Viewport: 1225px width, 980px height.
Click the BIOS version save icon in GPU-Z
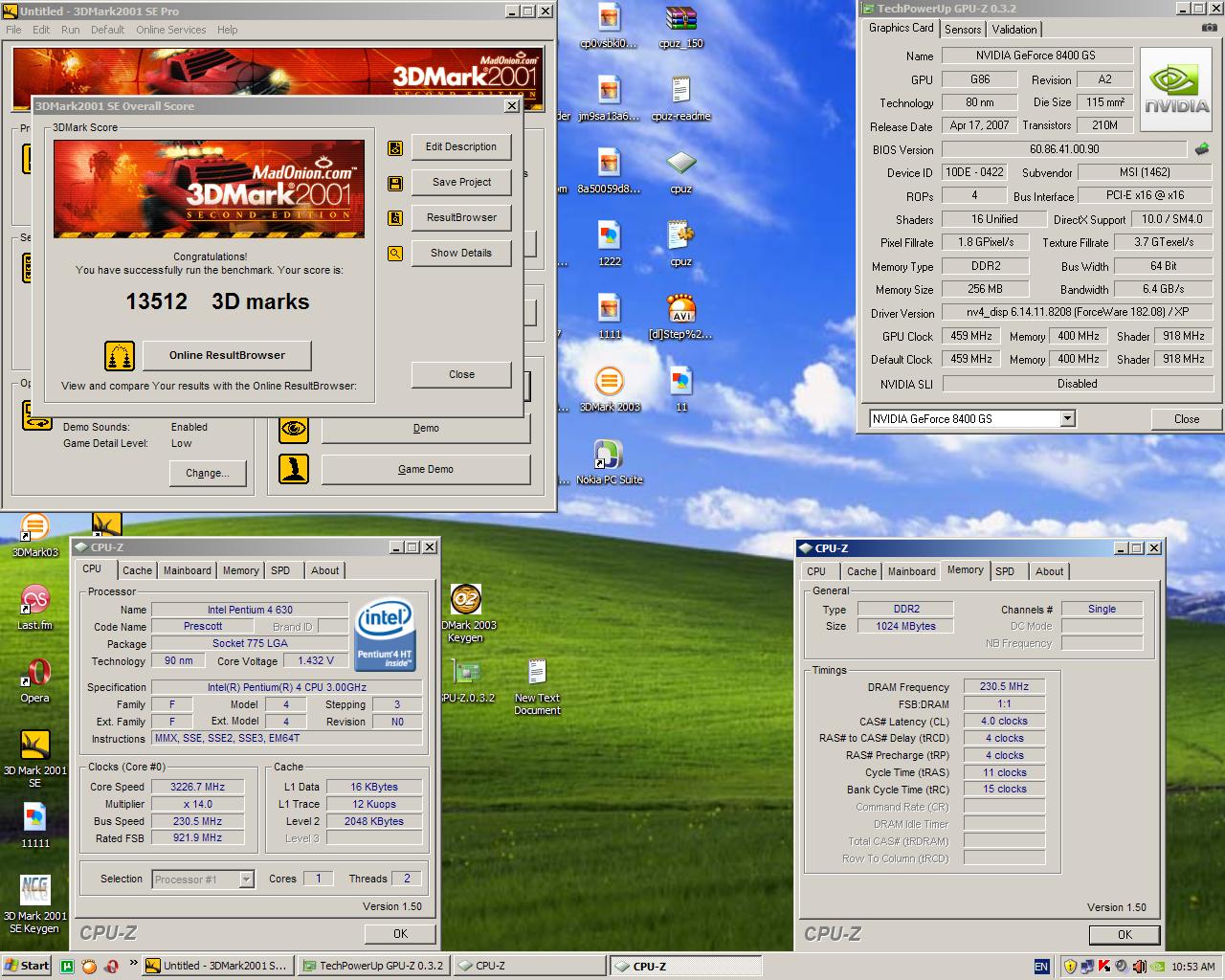click(1202, 149)
